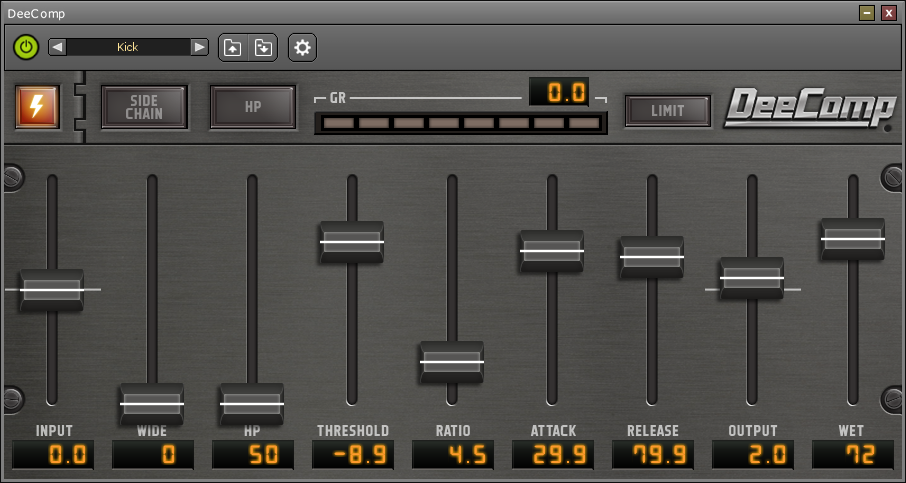Click the save preset folder icon
This screenshot has height=483, width=906.
[263, 47]
